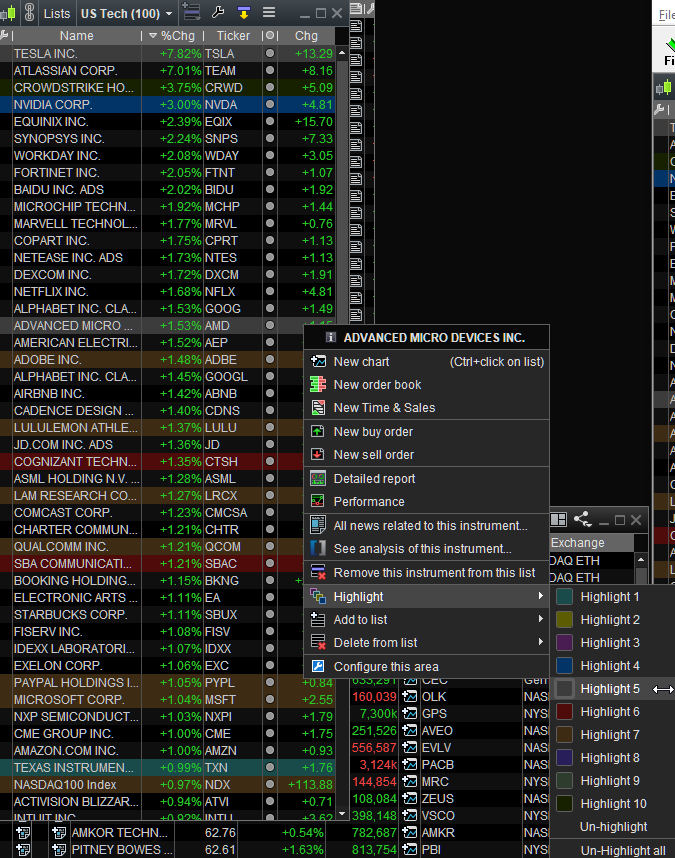Click the yellow down-arrow icon in the toolbar

coord(243,12)
